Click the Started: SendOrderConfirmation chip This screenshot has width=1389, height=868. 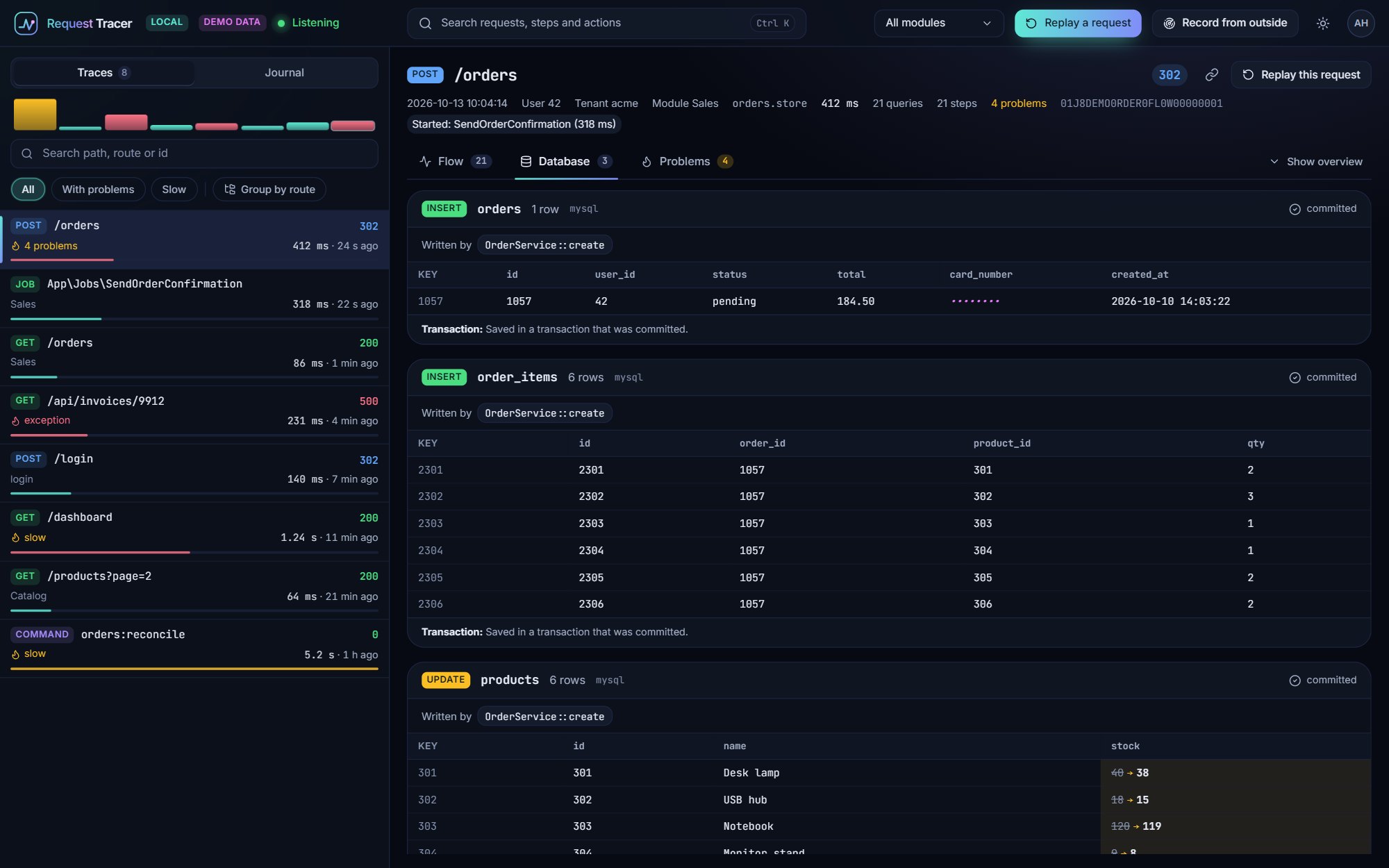point(514,124)
